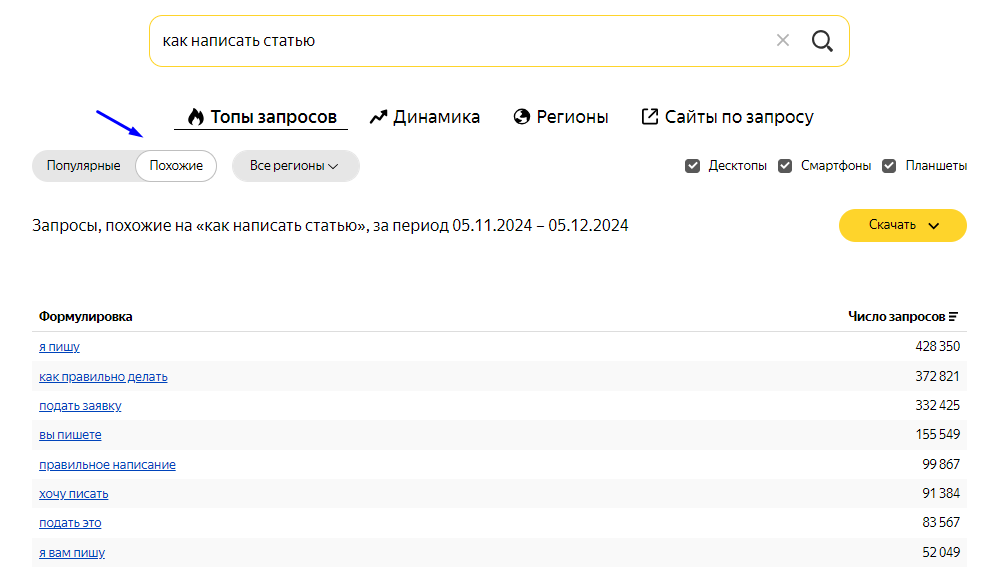This screenshot has height=569, width=1000.
Task: Open the я вам пишу link
Action: tap(72, 553)
